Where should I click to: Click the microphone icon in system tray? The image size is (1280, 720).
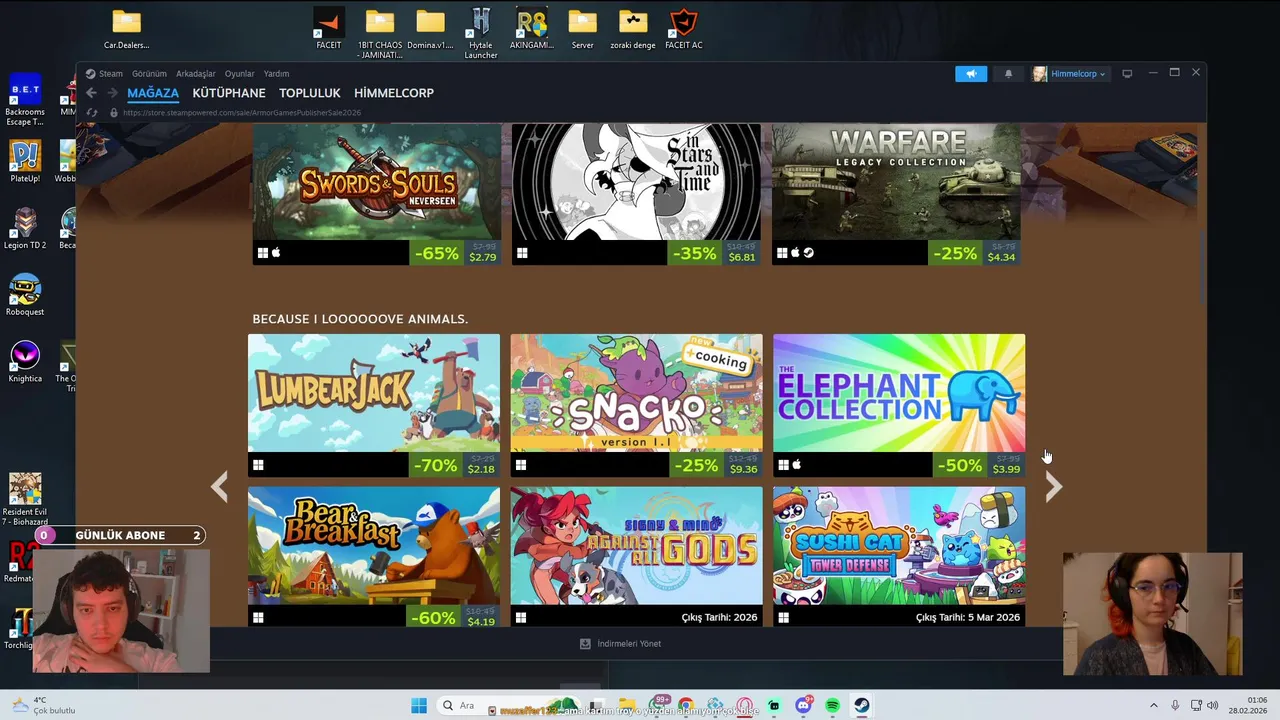[x=1175, y=706]
